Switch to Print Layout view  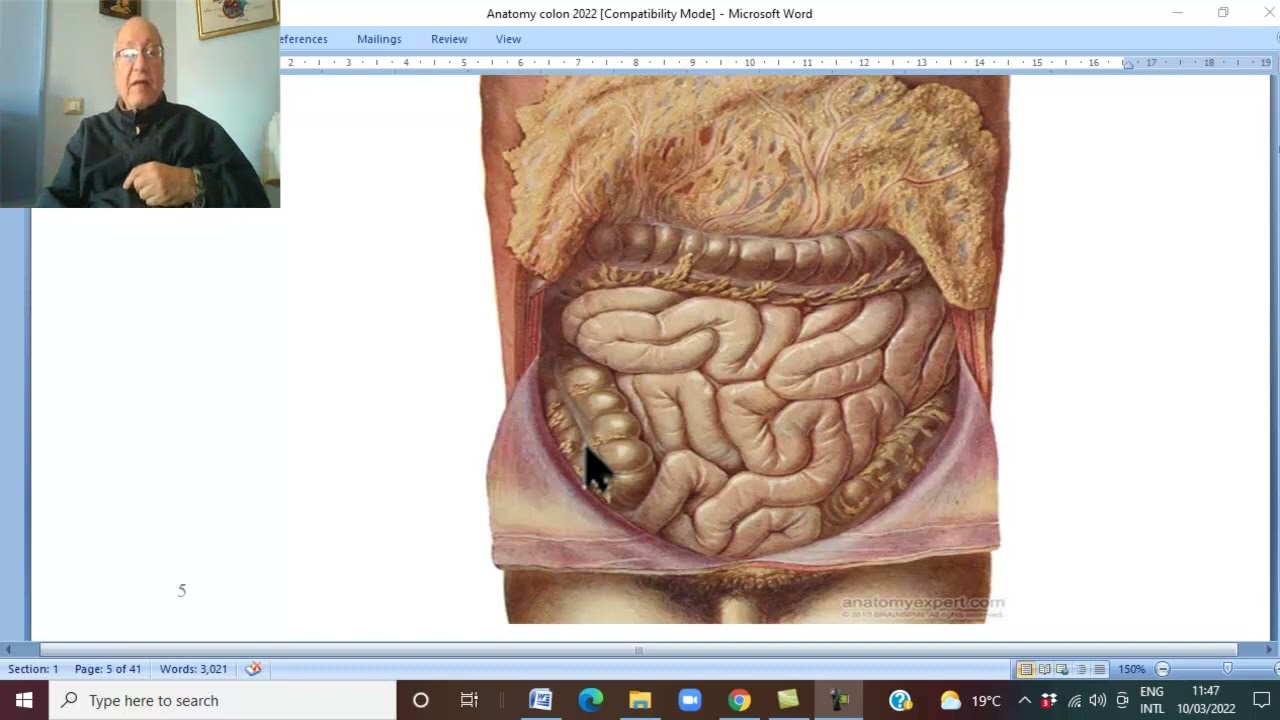(x=1025, y=669)
